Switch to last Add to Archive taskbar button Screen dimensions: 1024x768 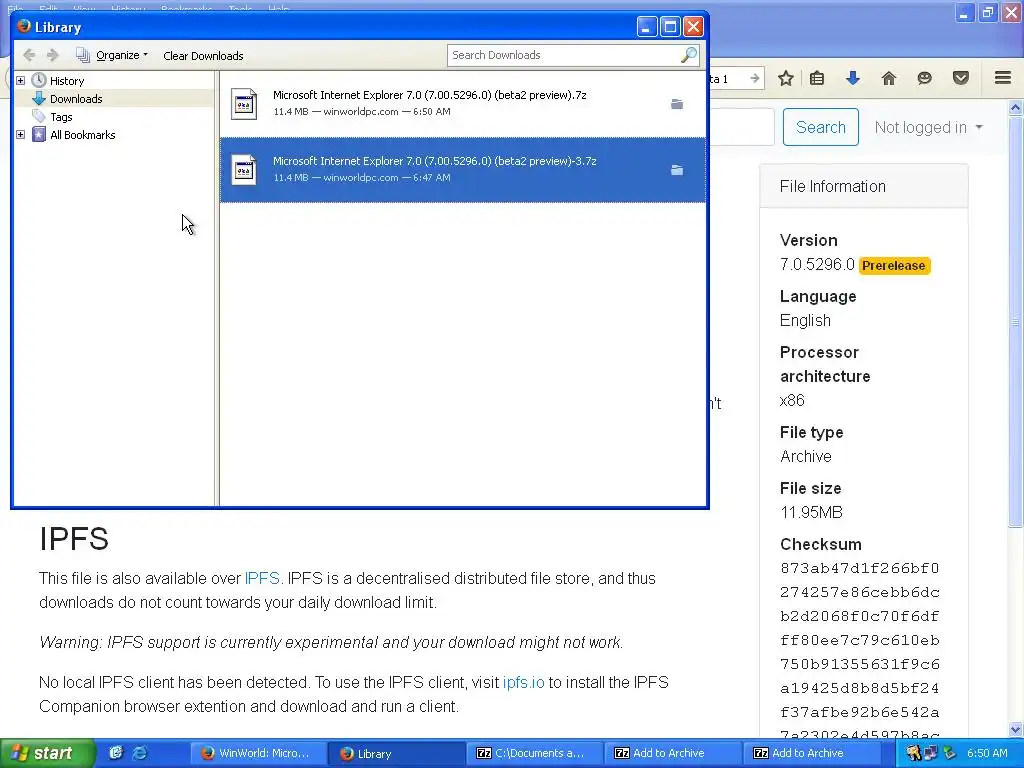coord(811,754)
